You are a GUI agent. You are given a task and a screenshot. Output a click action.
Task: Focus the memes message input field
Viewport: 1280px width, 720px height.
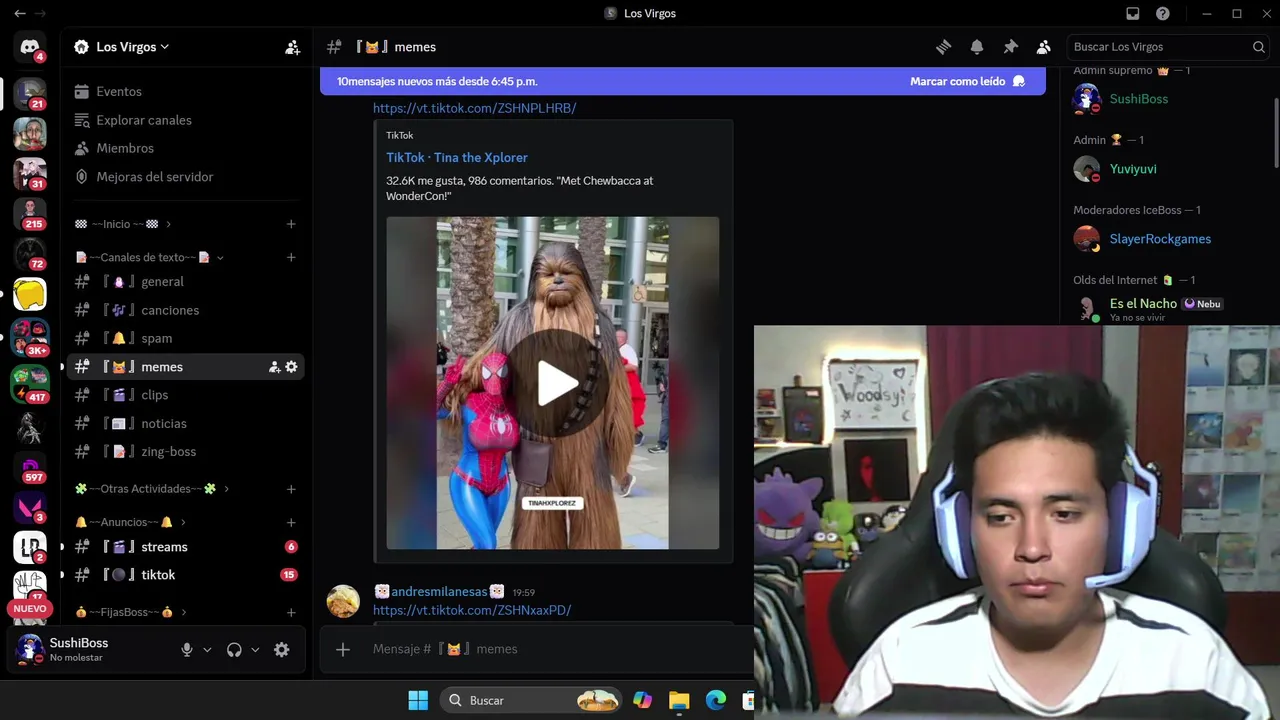[560, 649]
